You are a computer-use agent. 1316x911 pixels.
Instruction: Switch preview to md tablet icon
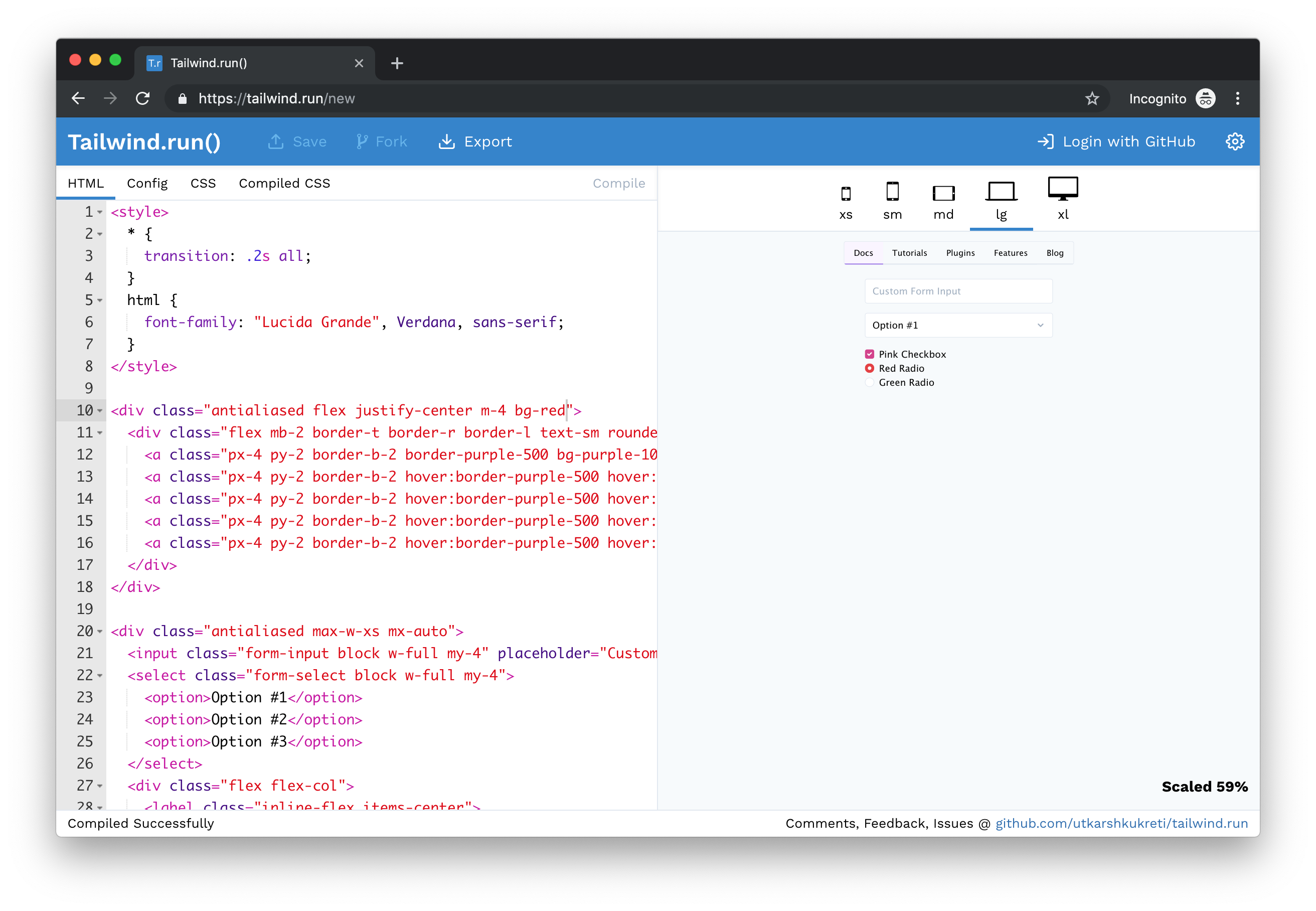pos(943,194)
